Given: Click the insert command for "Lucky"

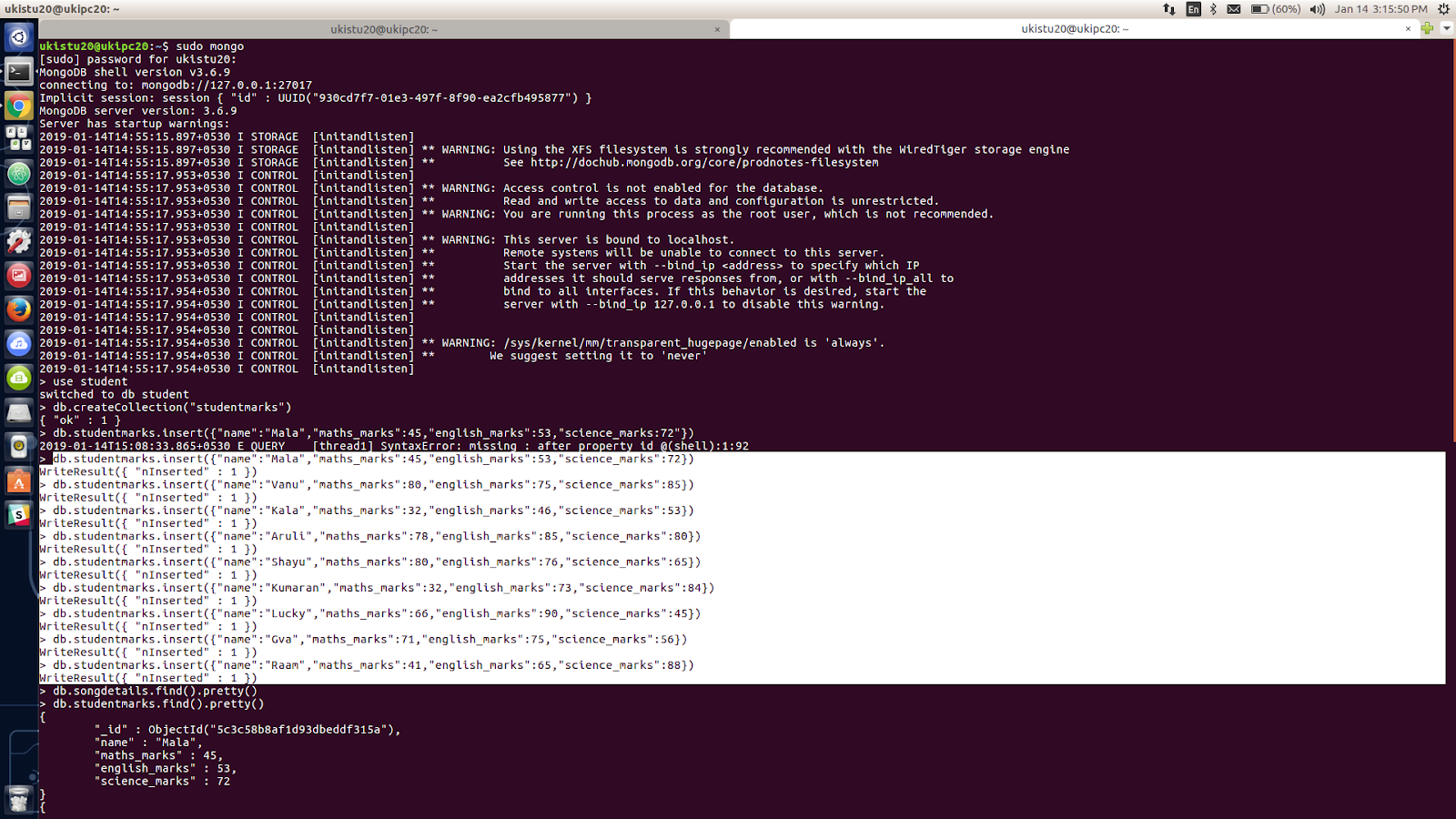Looking at the screenshot, I should click(377, 613).
